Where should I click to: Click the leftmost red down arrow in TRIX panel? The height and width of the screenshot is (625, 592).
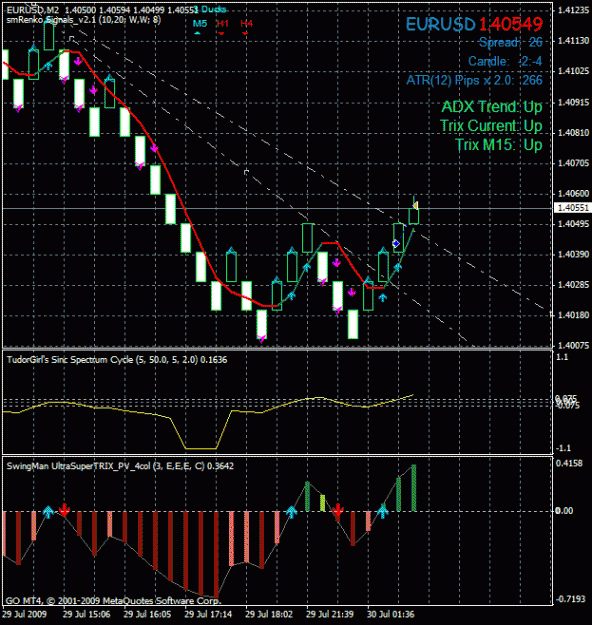[x=64, y=509]
